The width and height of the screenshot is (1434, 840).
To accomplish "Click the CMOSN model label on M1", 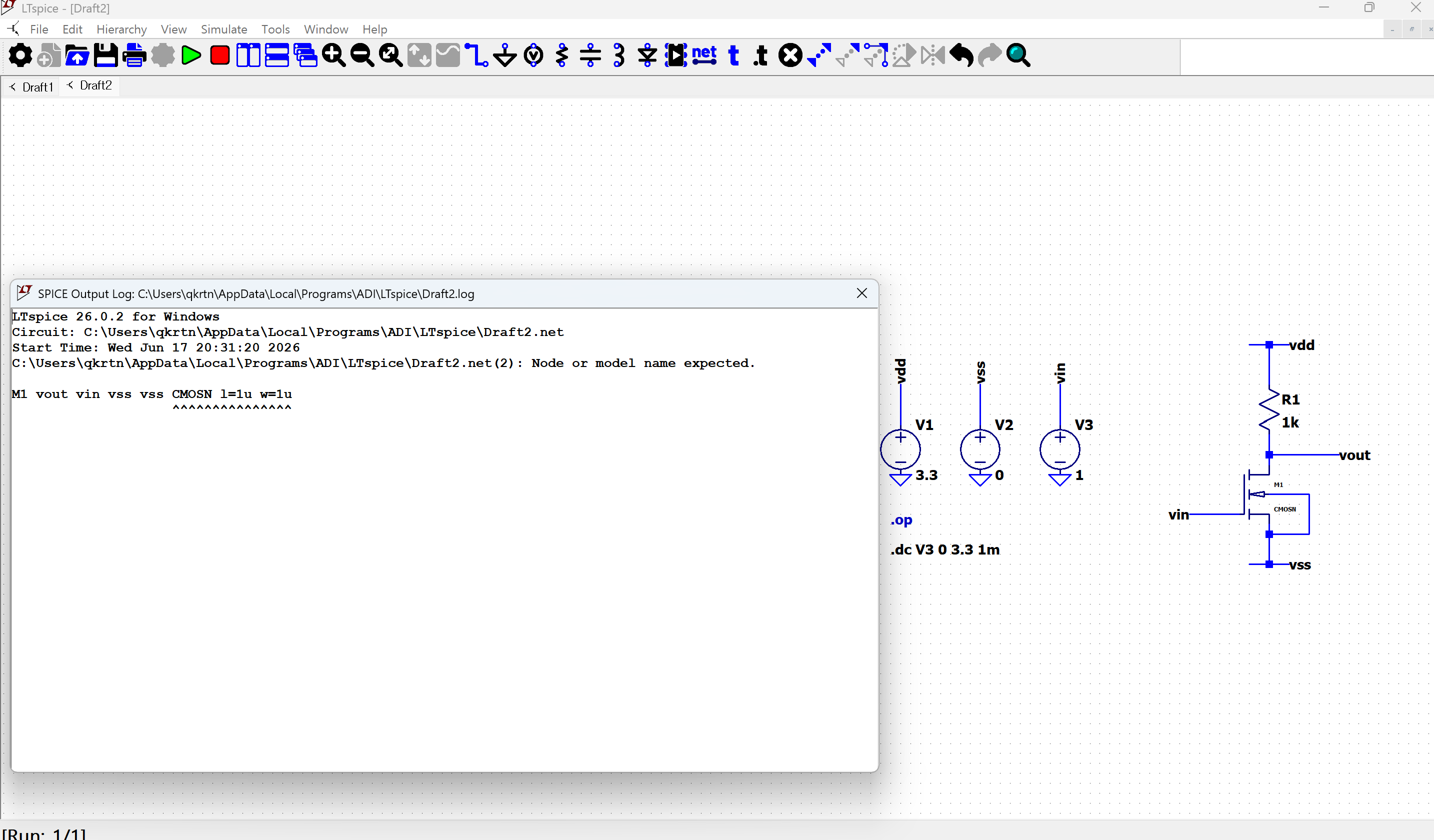I will click(x=1285, y=509).
